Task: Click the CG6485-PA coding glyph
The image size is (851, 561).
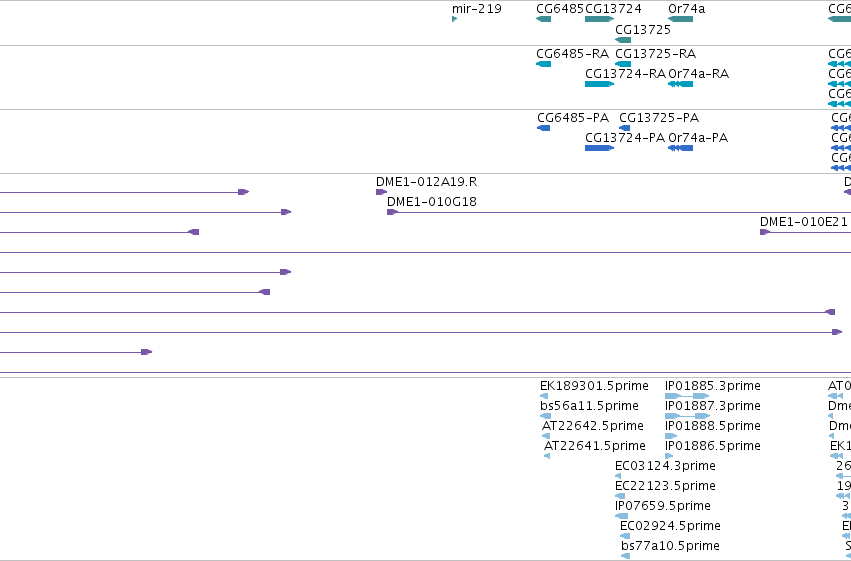Action: point(543,128)
